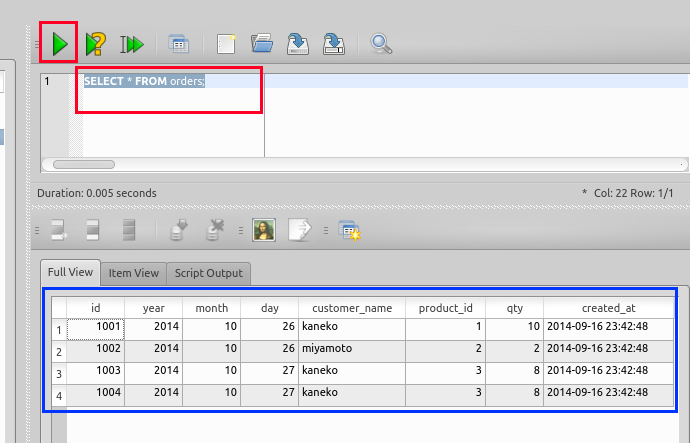This screenshot has height=443, width=690.
Task: Select cell with id 1004
Action: pyautogui.click(x=95, y=395)
